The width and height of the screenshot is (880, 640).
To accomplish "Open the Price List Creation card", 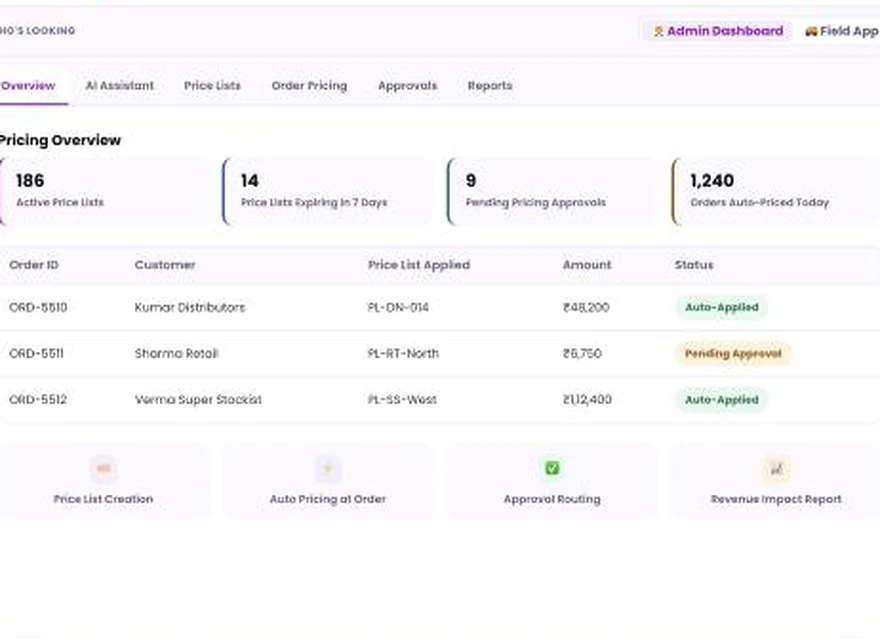I will [x=103, y=481].
